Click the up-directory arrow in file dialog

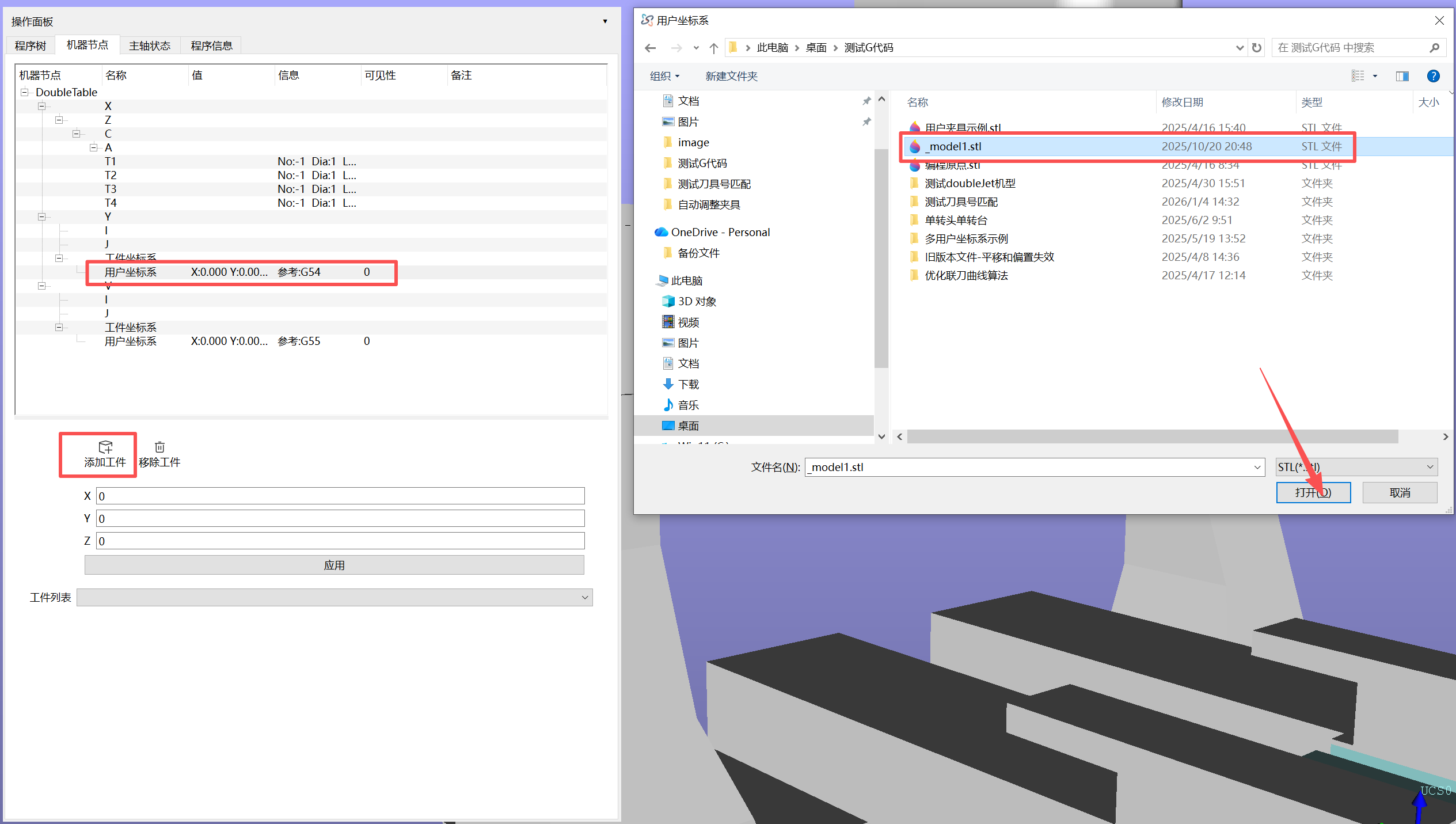tap(714, 48)
